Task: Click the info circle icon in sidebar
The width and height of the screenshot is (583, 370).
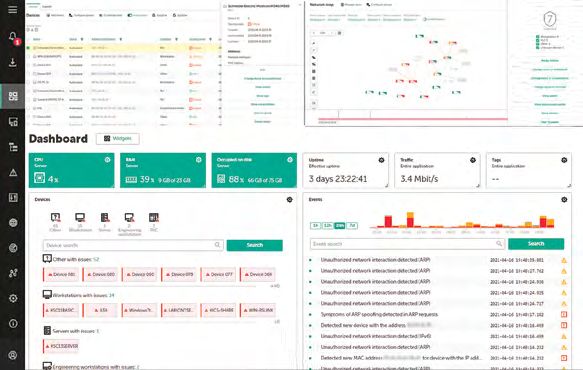Action: click(13, 324)
